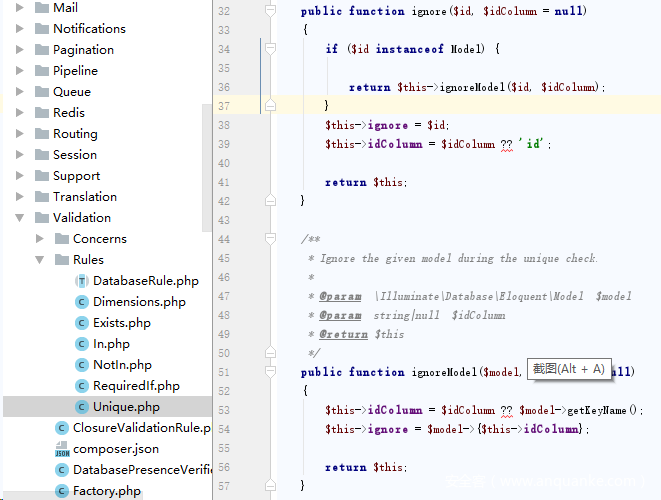The height and width of the screenshot is (500, 661).
Task: Collapse the Validation folder arrow
Action: point(19,218)
